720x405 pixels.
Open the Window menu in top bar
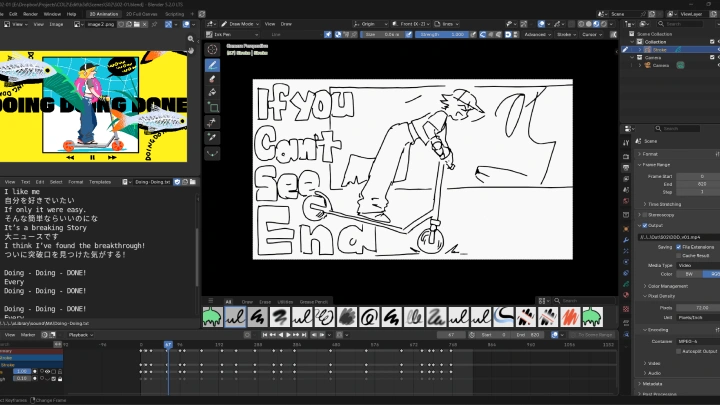pyautogui.click(x=52, y=14)
